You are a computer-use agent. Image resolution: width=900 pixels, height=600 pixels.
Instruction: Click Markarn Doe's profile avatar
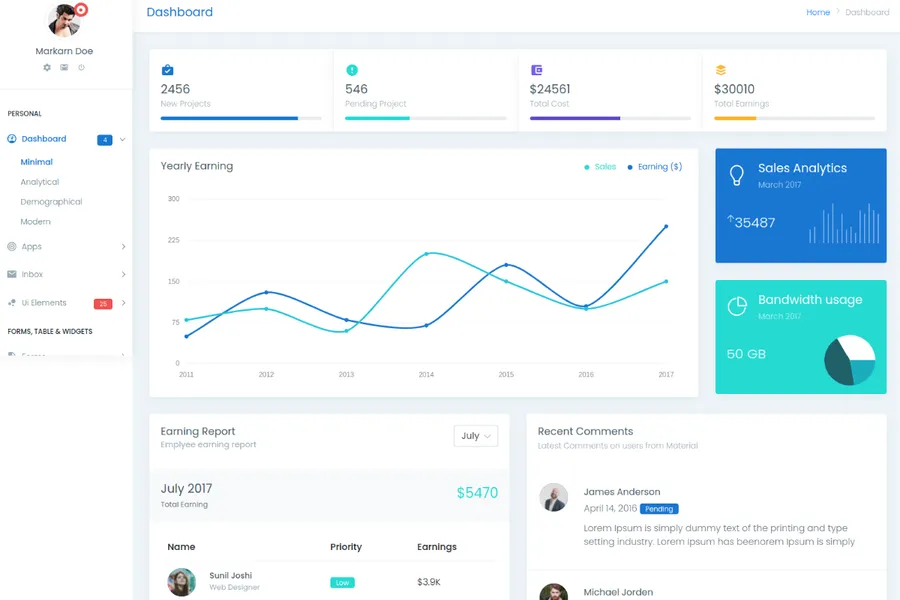point(65,20)
